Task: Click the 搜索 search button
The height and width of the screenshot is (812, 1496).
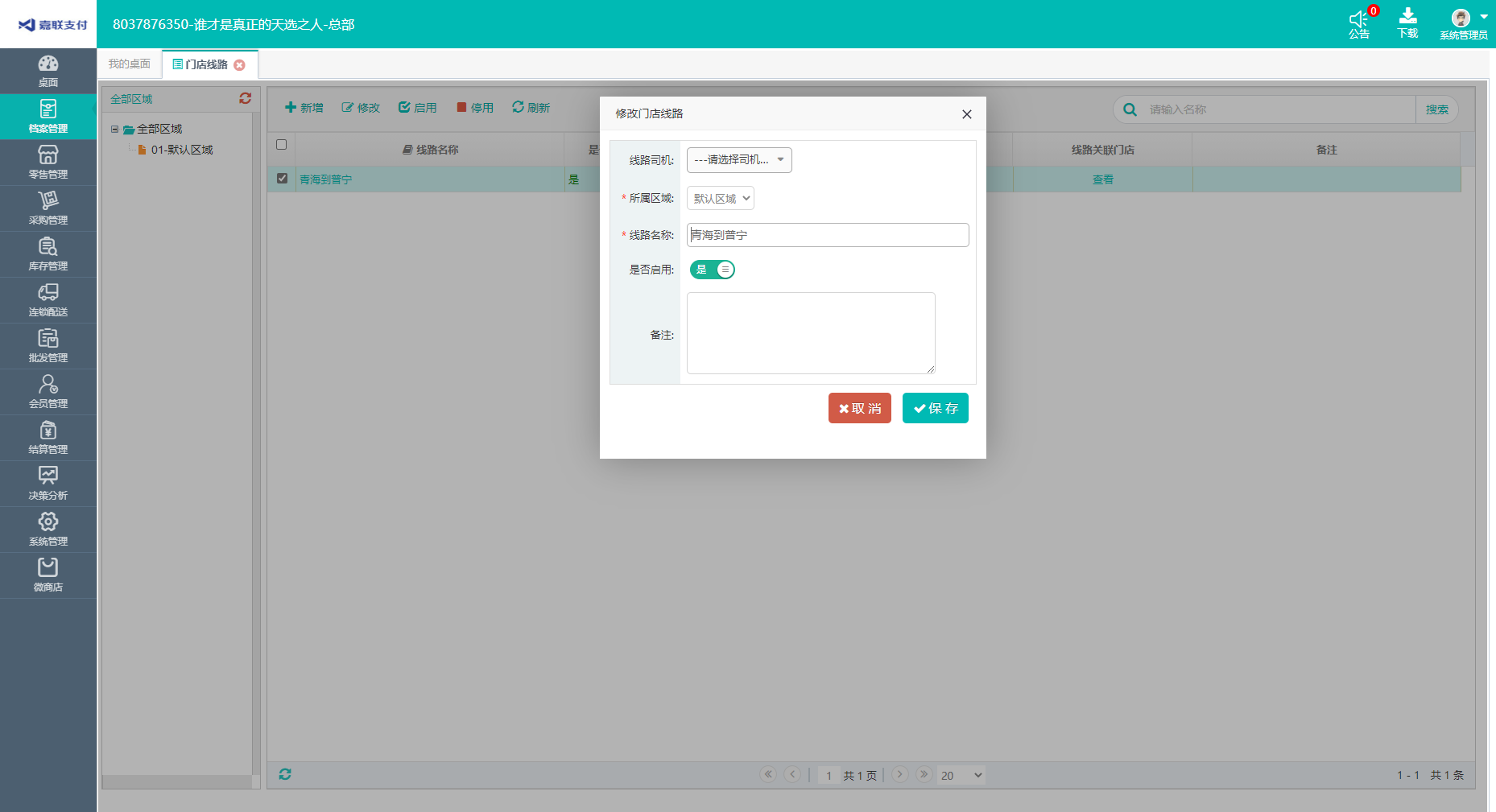Action: (x=1437, y=109)
